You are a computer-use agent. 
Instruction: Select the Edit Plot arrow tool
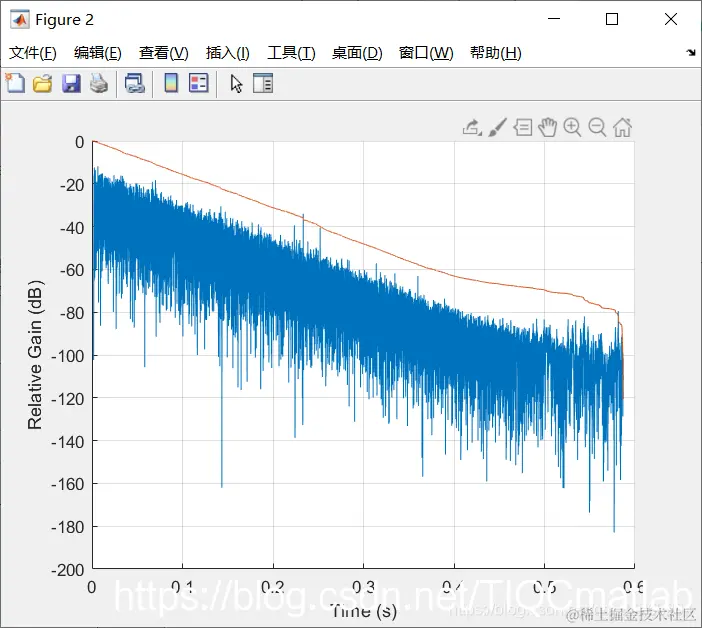236,84
